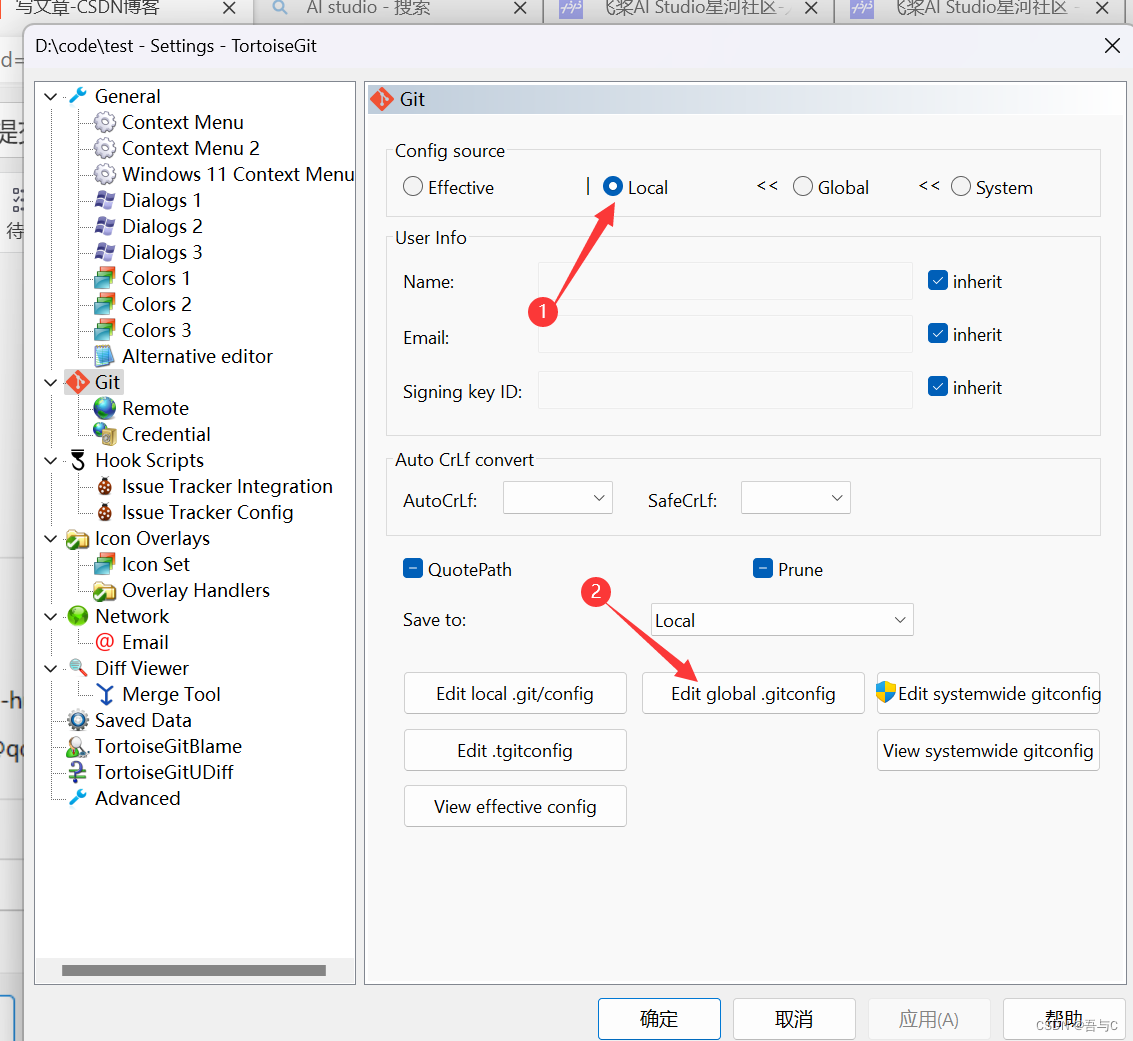Click the Remote globe icon

click(105, 408)
